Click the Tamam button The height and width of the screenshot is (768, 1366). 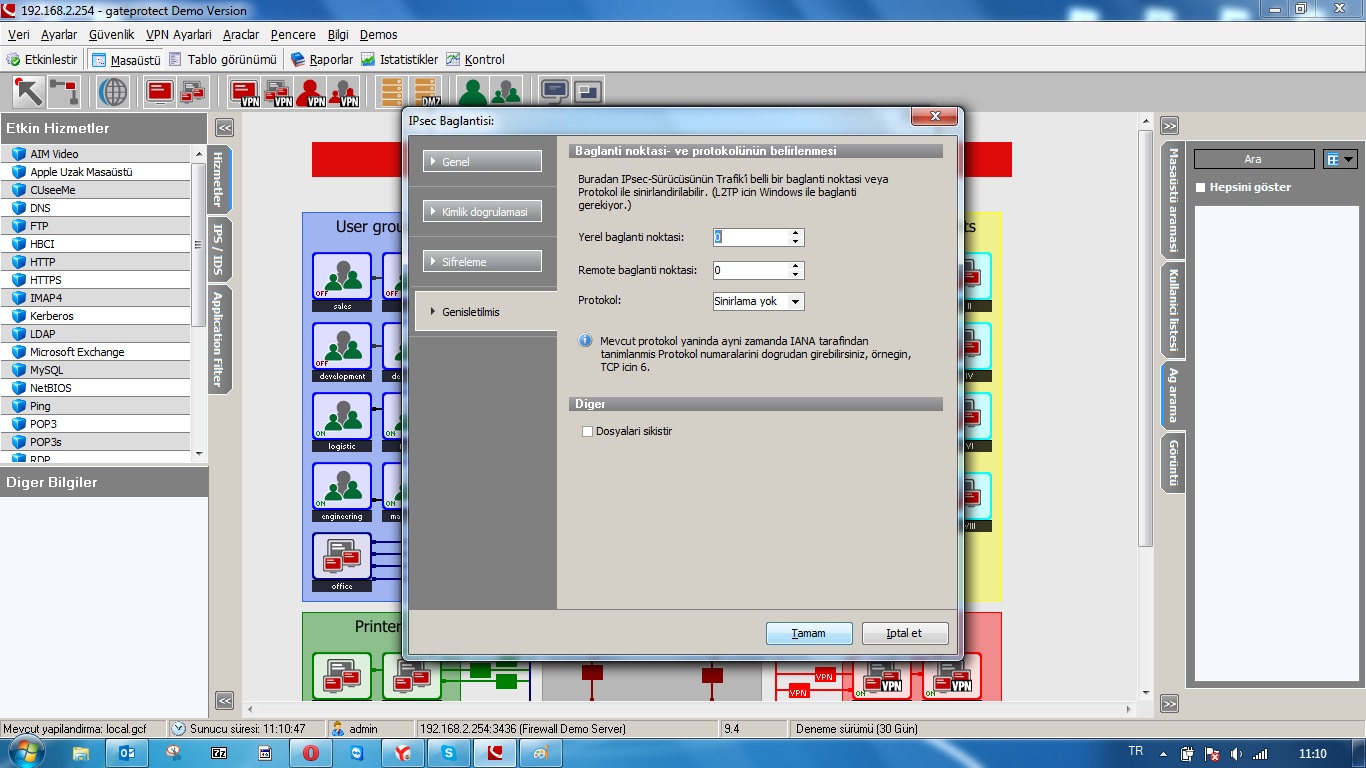click(x=809, y=634)
